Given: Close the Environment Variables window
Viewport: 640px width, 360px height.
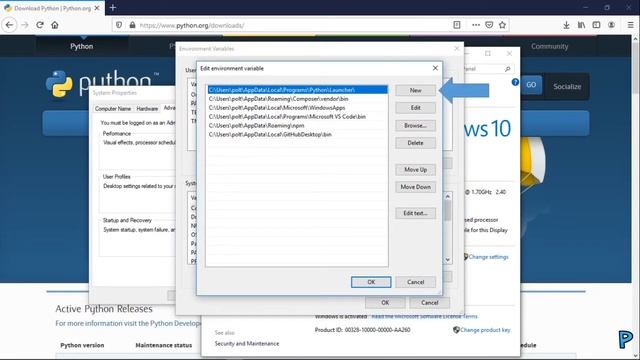Looking at the screenshot, I should (x=457, y=49).
